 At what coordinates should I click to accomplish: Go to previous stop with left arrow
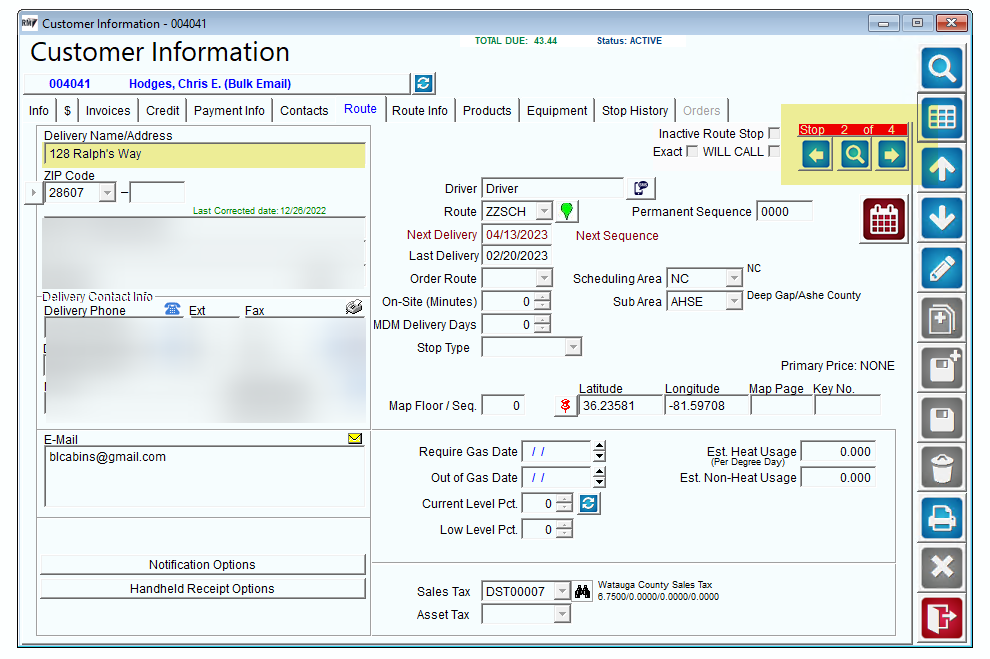(816, 155)
